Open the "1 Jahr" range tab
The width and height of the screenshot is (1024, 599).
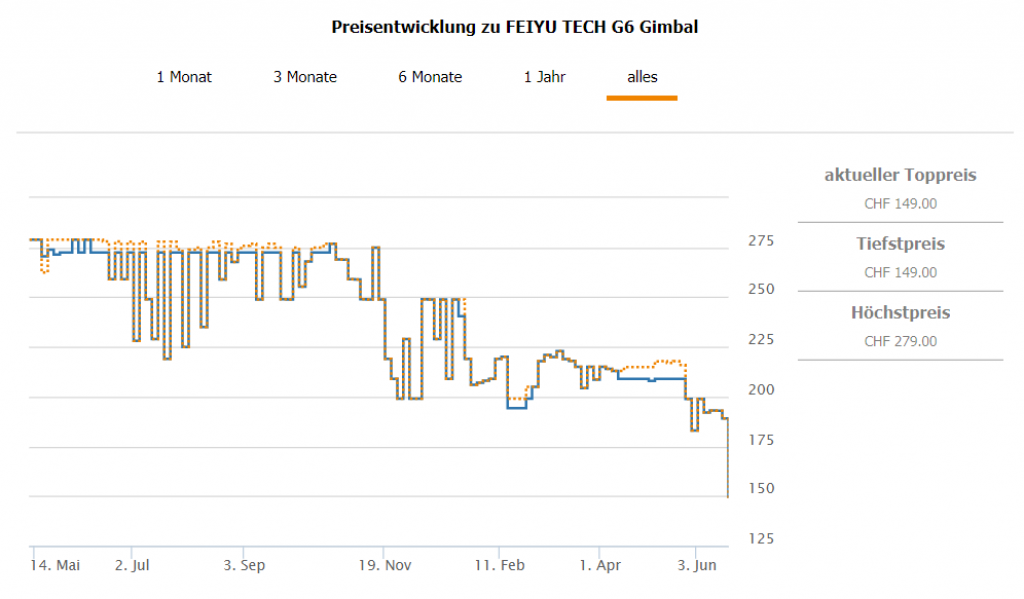(x=545, y=77)
